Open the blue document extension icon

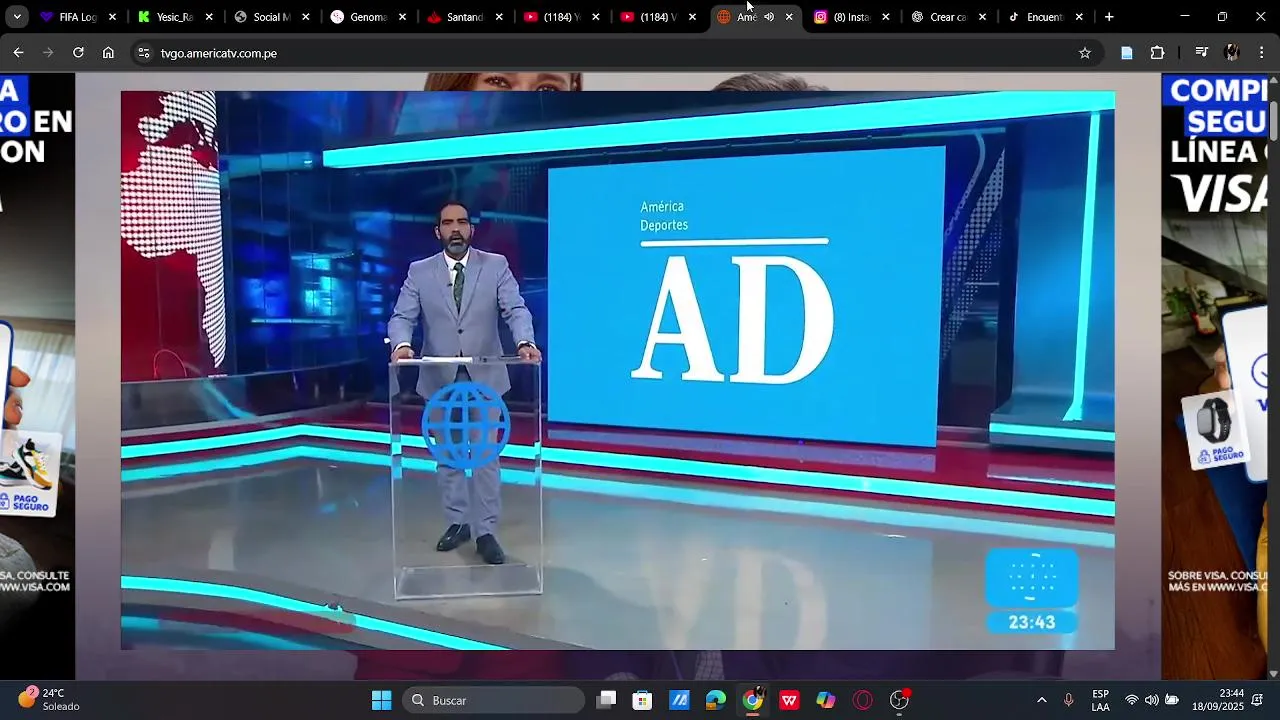[1127, 53]
